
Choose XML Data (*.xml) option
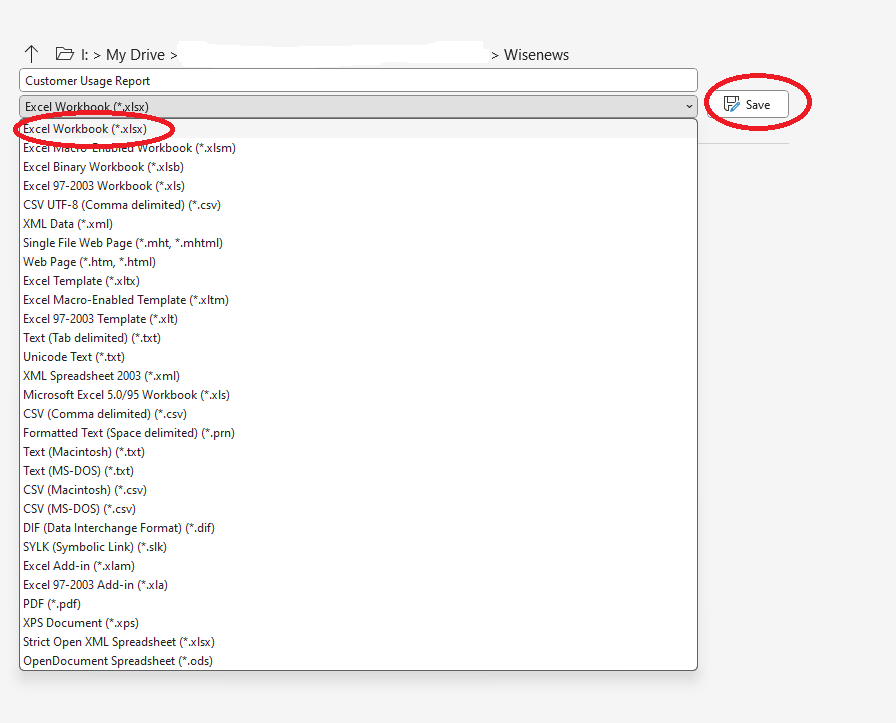[358, 223]
